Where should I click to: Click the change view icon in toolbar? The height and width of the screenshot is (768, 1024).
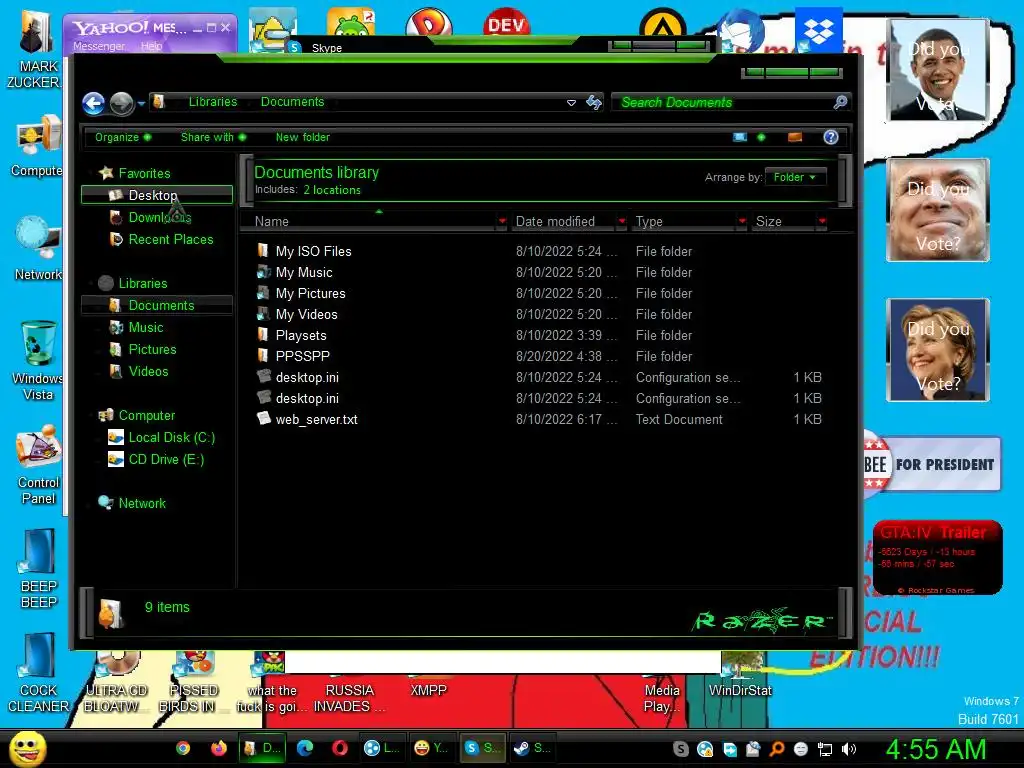click(740, 137)
